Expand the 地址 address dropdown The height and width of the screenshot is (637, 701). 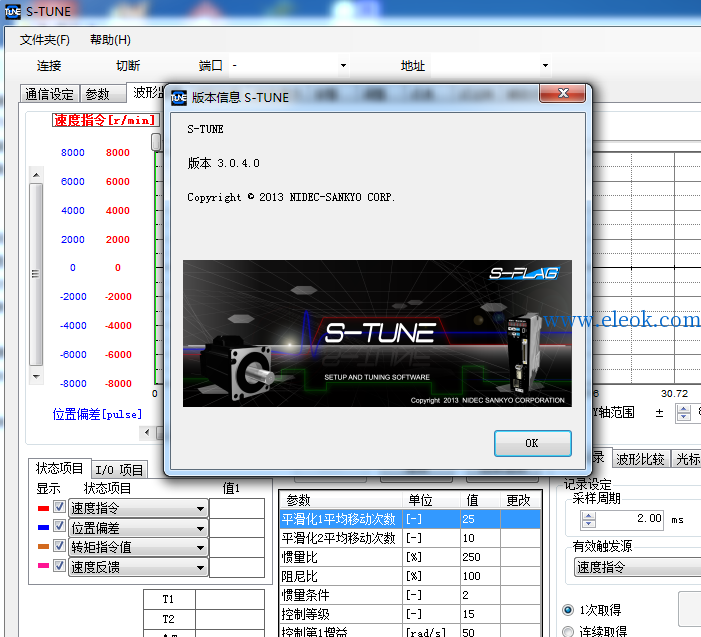(545, 66)
